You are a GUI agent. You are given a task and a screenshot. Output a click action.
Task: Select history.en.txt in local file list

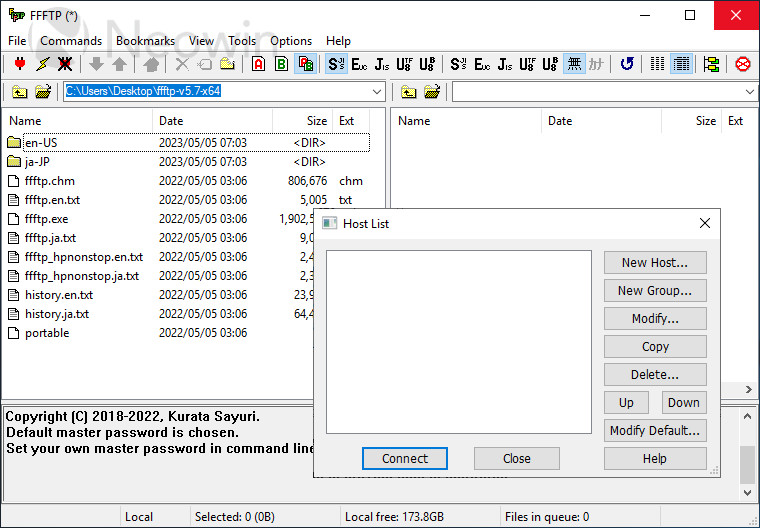(59, 295)
